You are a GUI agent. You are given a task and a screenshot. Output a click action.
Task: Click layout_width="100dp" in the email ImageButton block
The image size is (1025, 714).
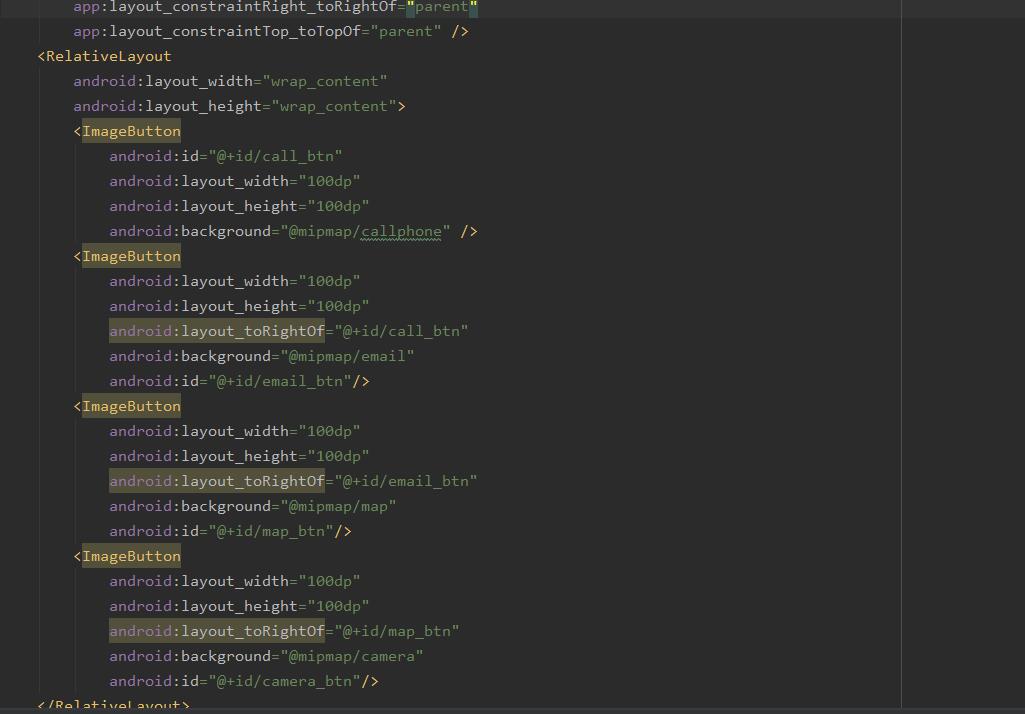click(x=235, y=281)
